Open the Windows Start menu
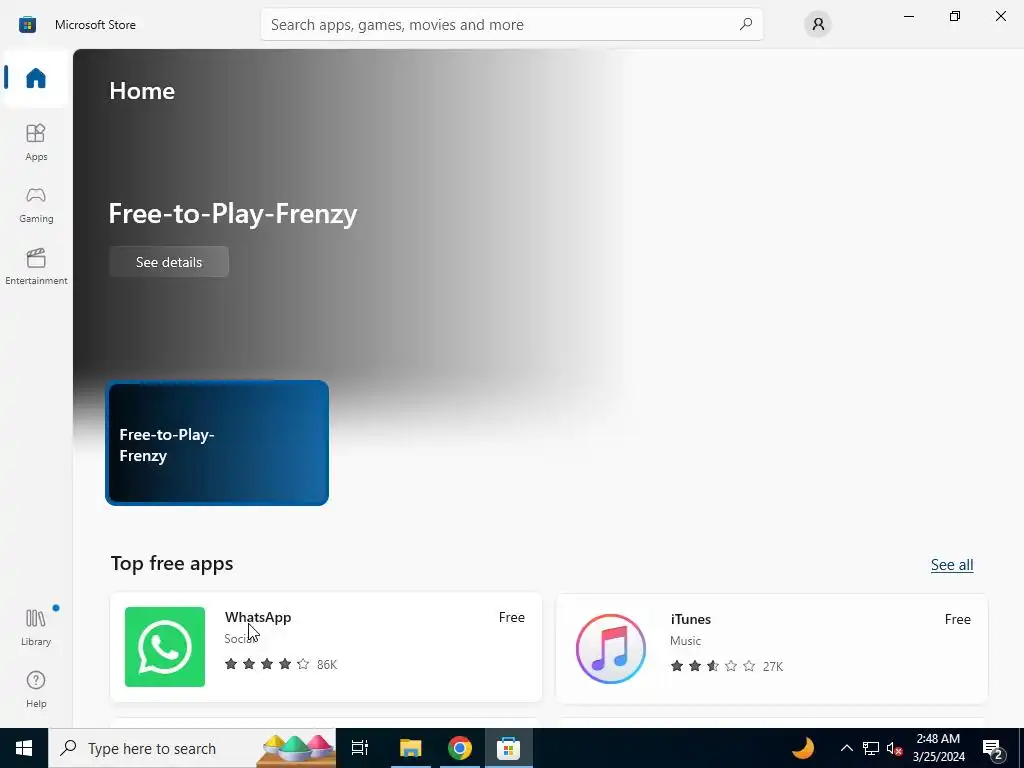 pos(24,748)
